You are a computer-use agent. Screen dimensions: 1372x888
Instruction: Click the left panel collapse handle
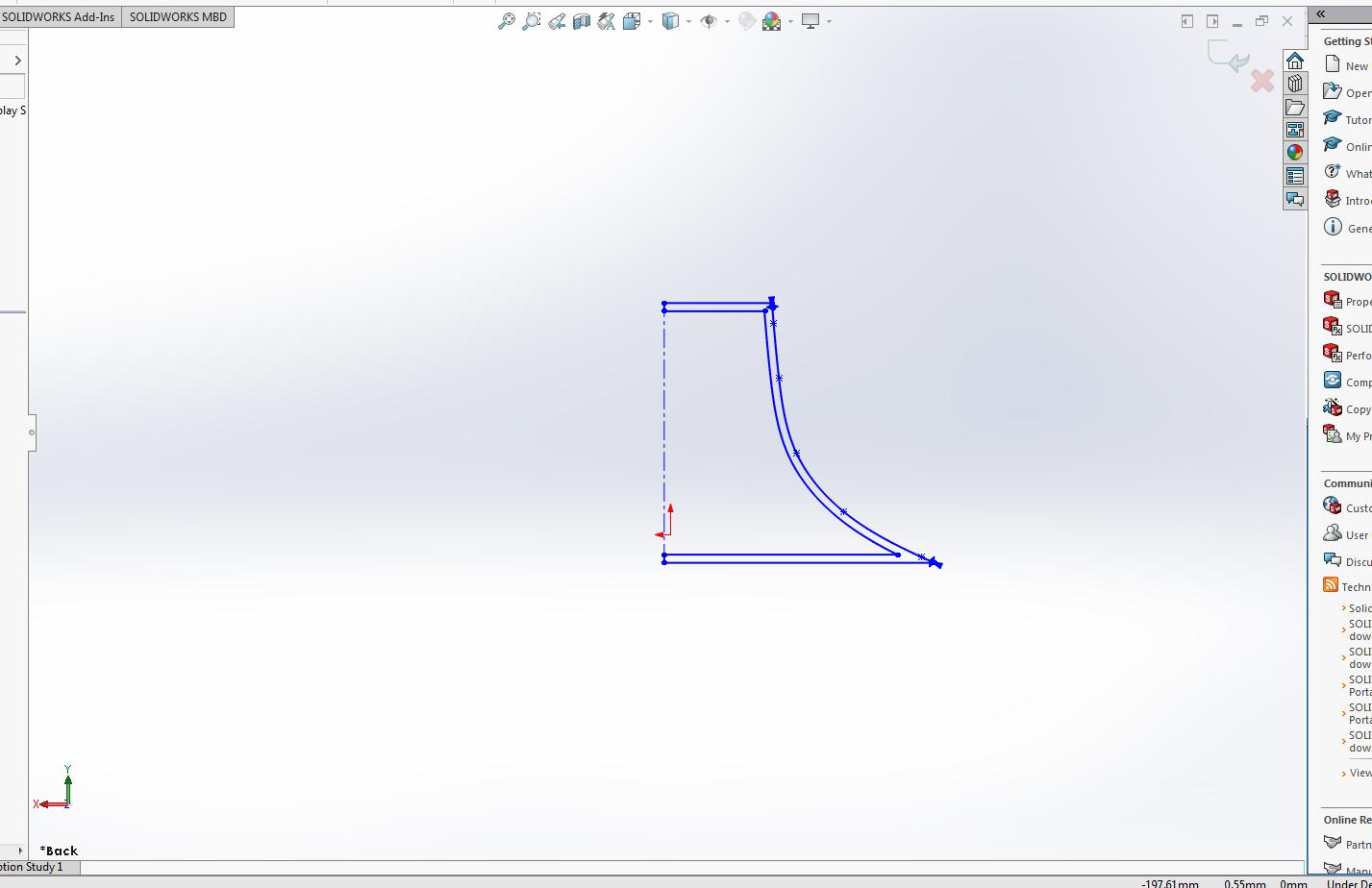[x=32, y=432]
